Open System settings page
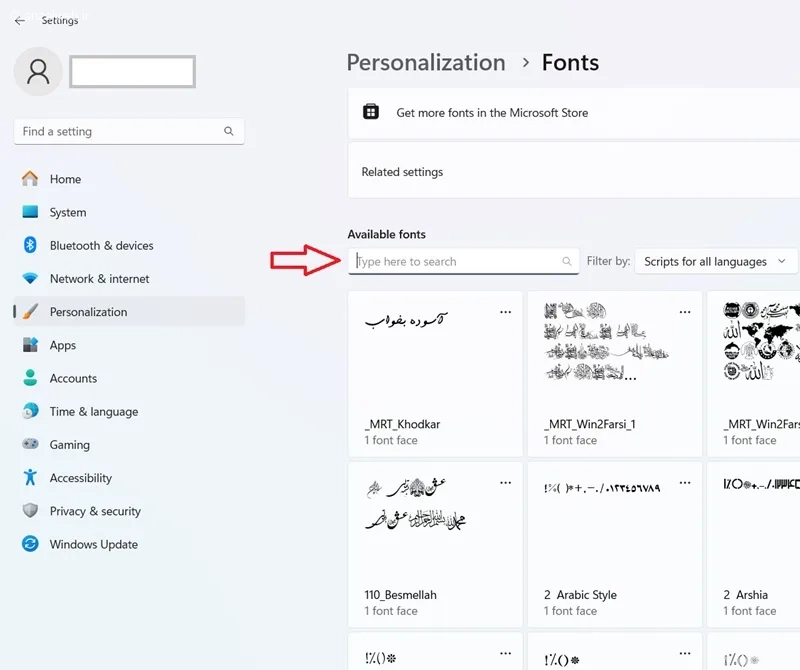800x670 pixels. click(129, 212)
